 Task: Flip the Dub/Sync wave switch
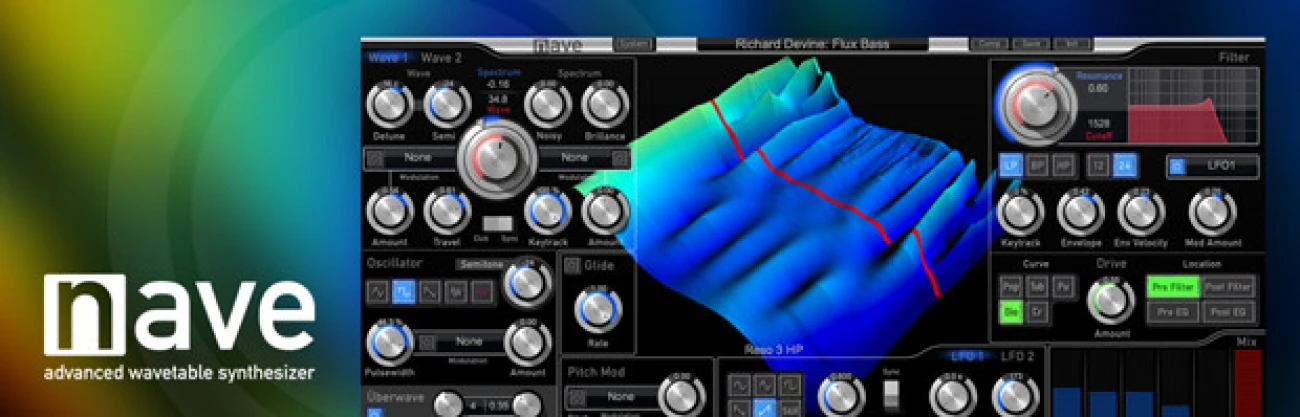[497, 224]
